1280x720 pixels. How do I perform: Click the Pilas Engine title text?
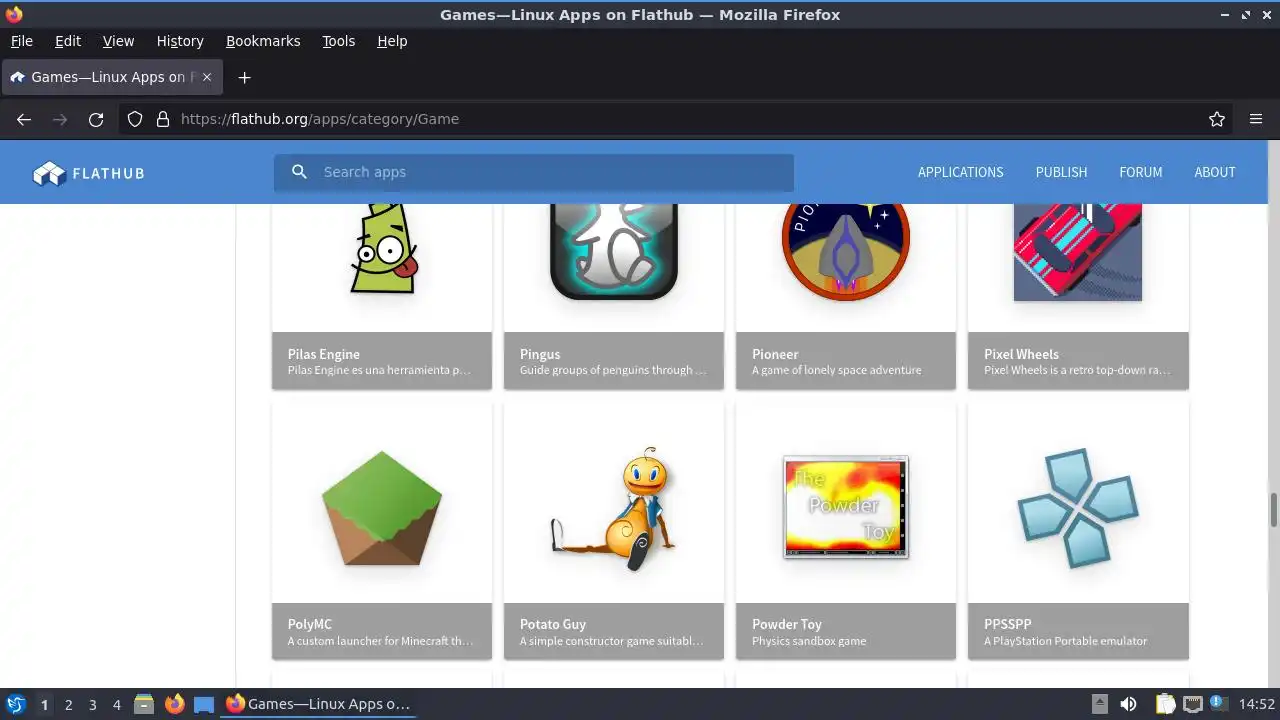[324, 354]
